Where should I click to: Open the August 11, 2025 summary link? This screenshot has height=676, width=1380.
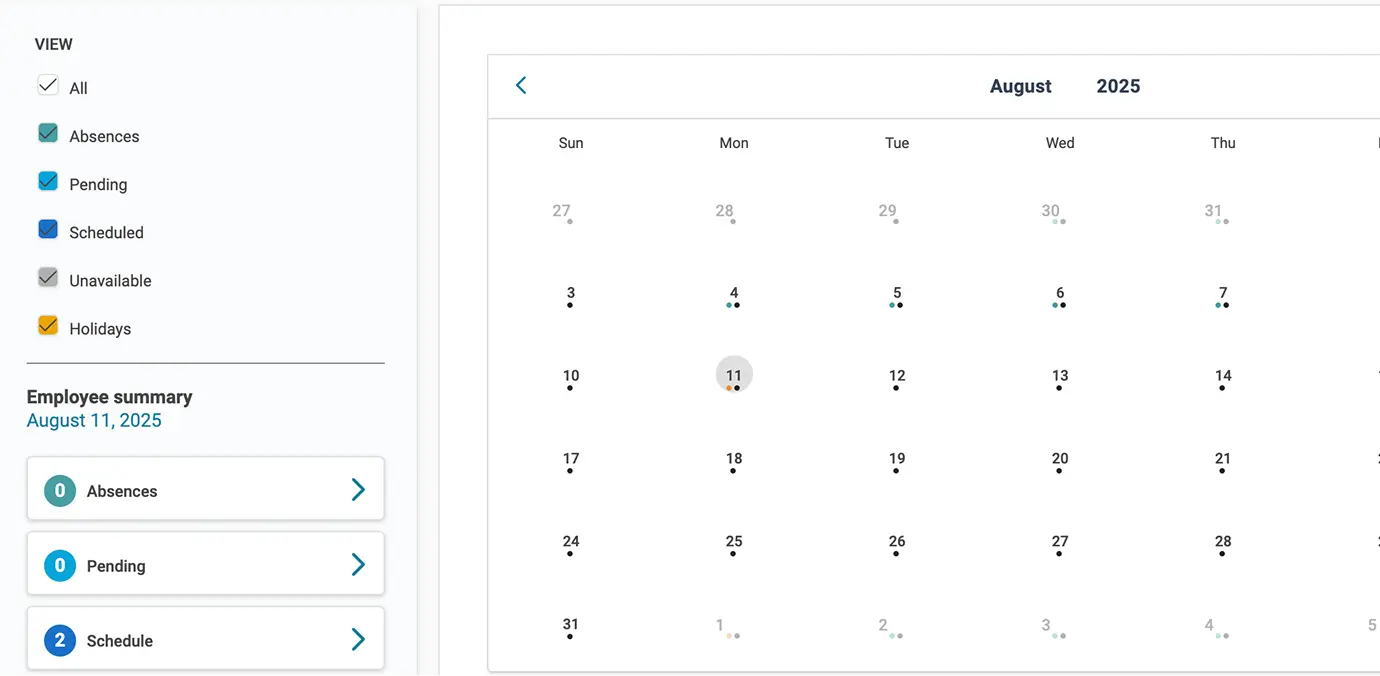[x=94, y=420]
